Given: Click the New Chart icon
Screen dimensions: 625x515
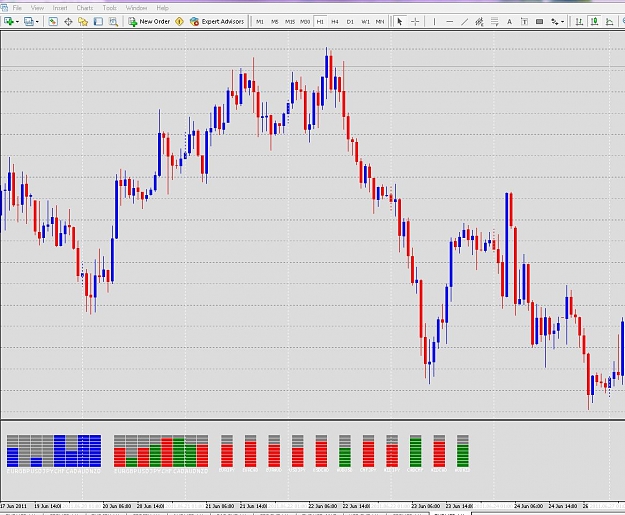Looking at the screenshot, I should click(x=8, y=22).
